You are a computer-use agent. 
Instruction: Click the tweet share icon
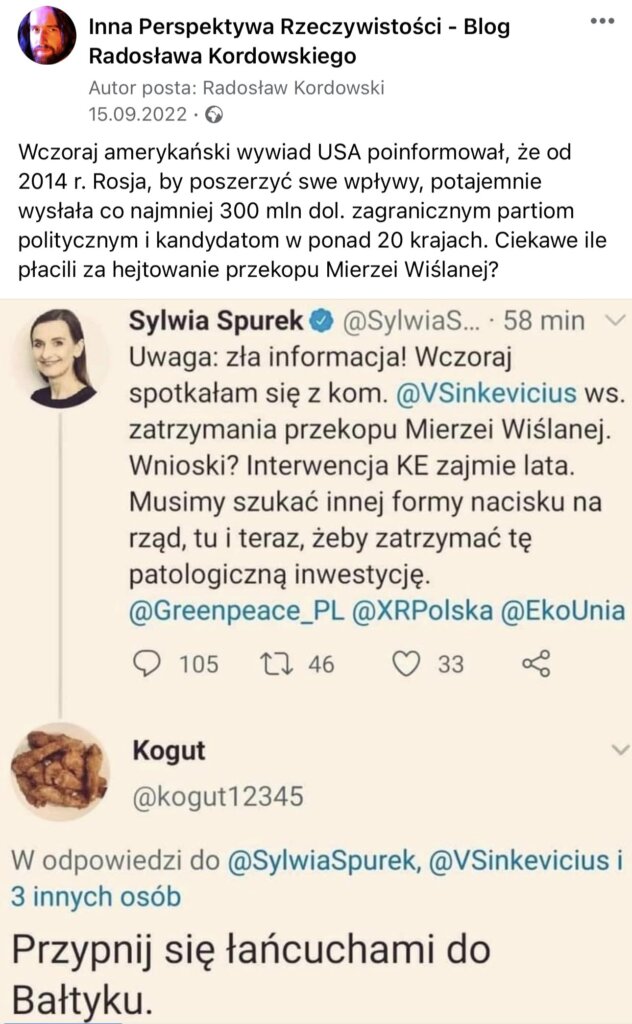click(536, 663)
